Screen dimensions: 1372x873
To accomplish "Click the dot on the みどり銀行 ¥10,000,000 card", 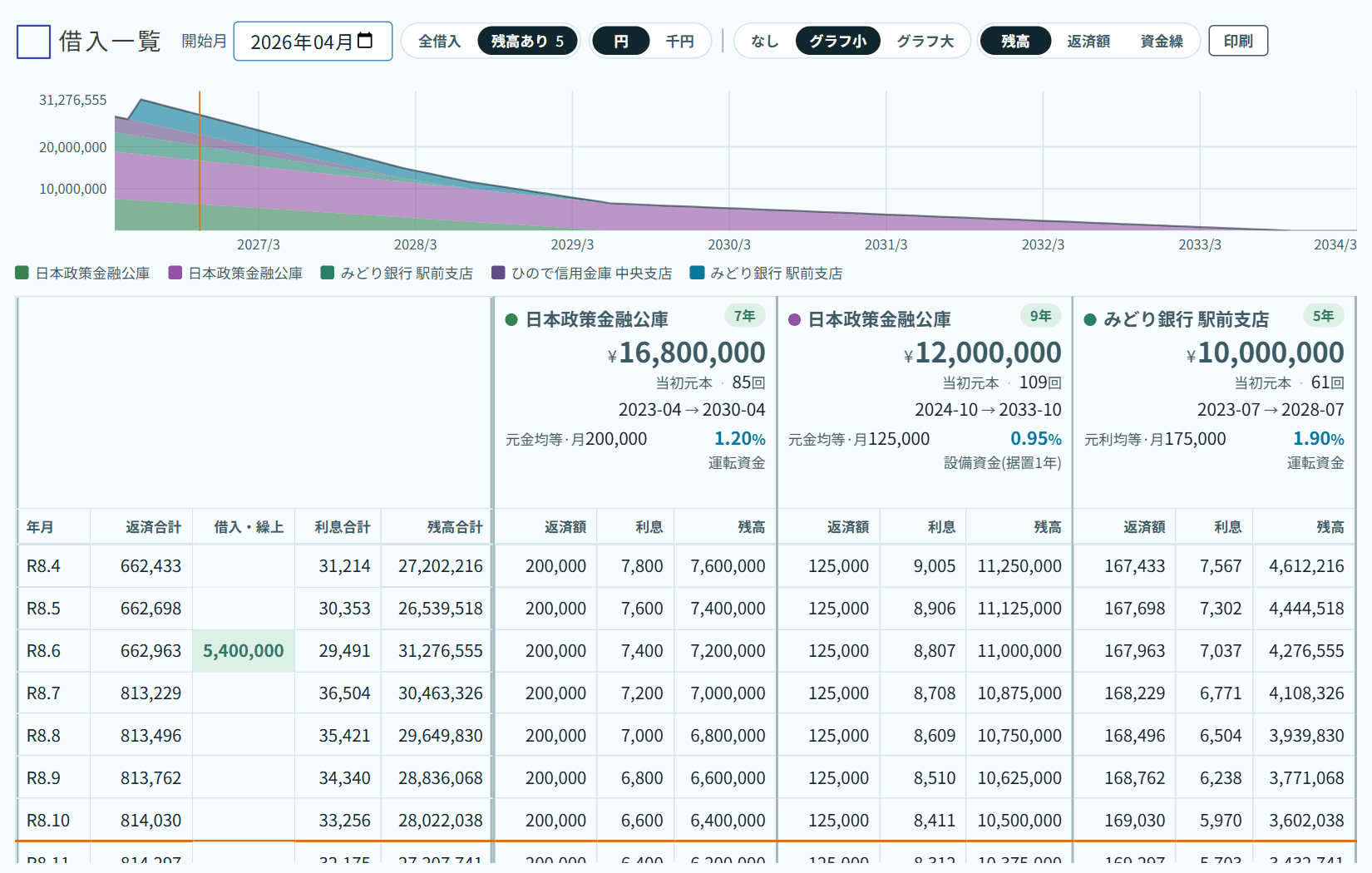I will [1090, 320].
